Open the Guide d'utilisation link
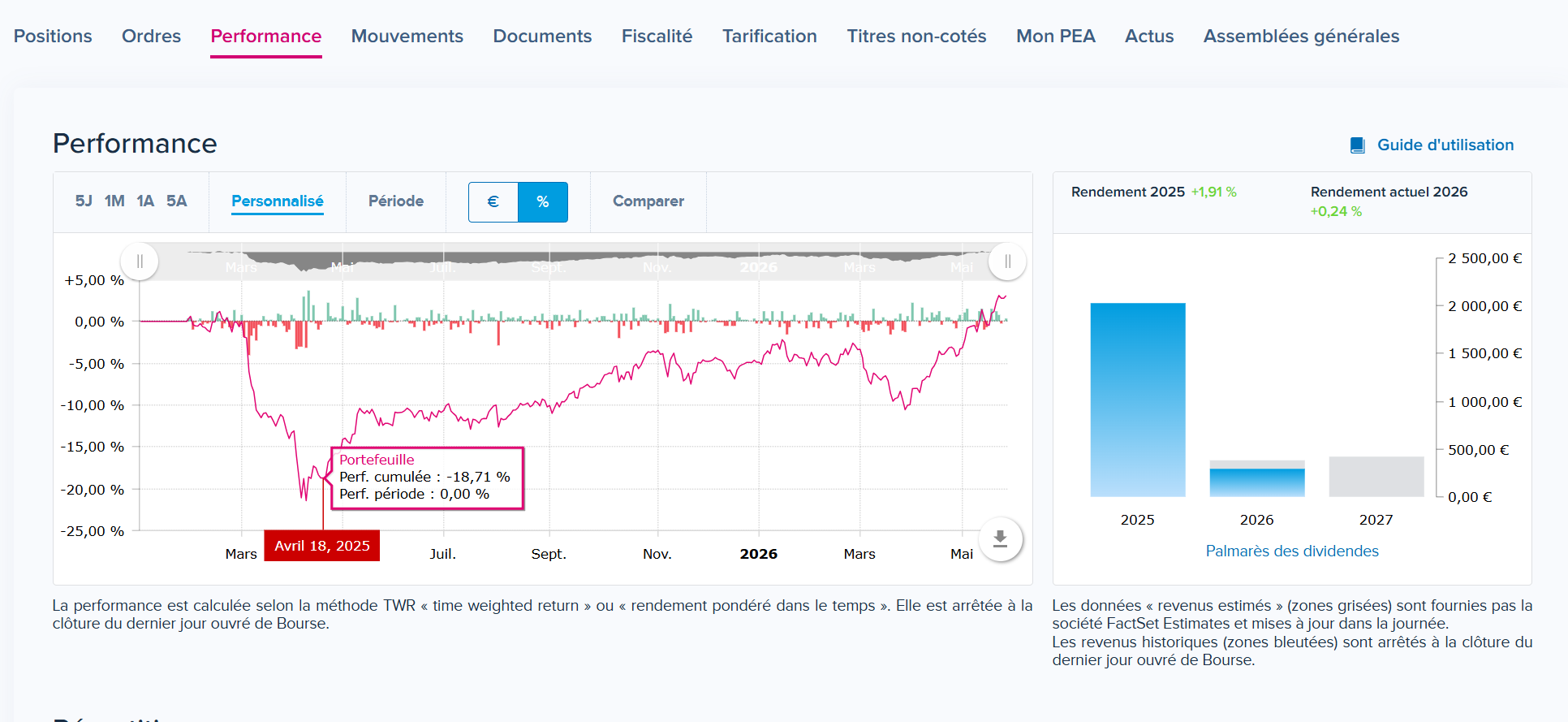Viewport: 1568px width, 722px height. [x=1445, y=145]
